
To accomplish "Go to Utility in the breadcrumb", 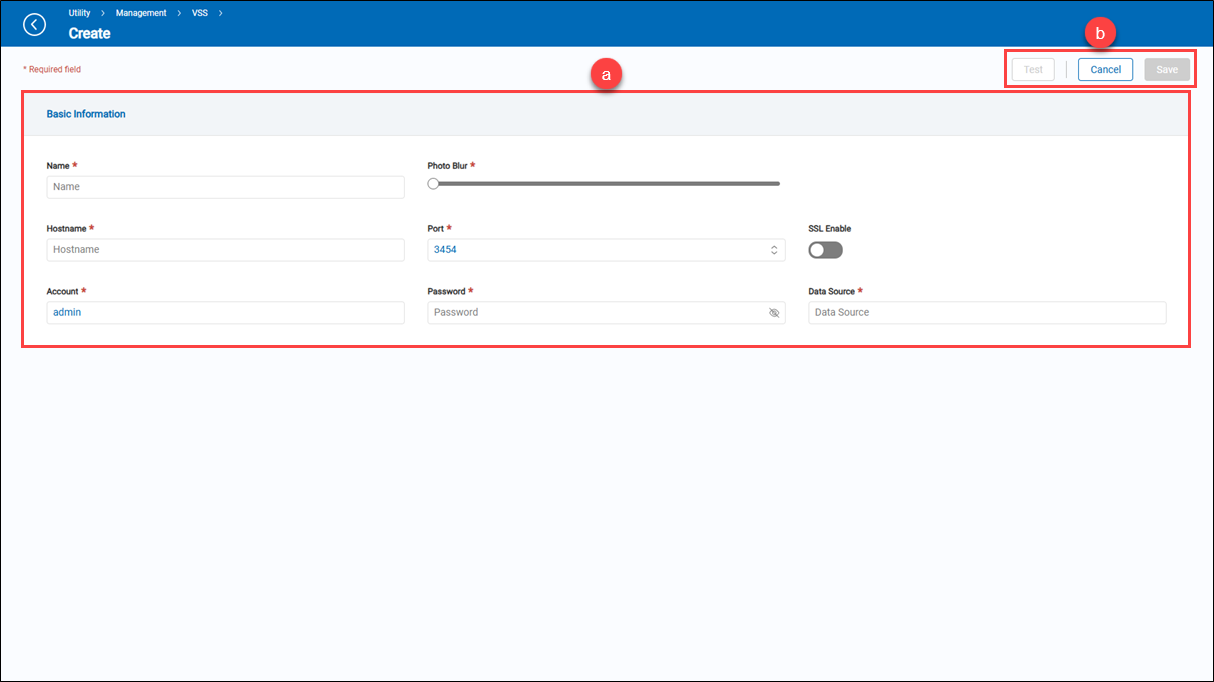I will coord(79,13).
